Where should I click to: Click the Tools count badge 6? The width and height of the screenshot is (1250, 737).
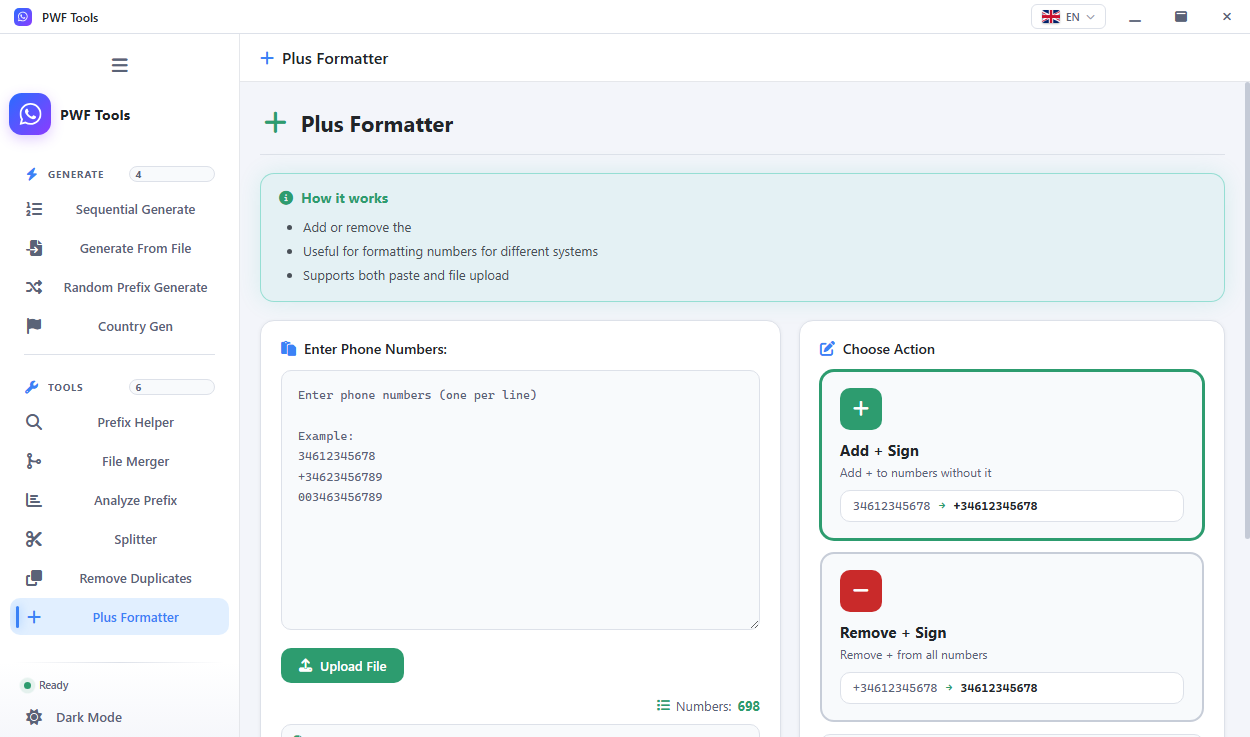click(172, 387)
